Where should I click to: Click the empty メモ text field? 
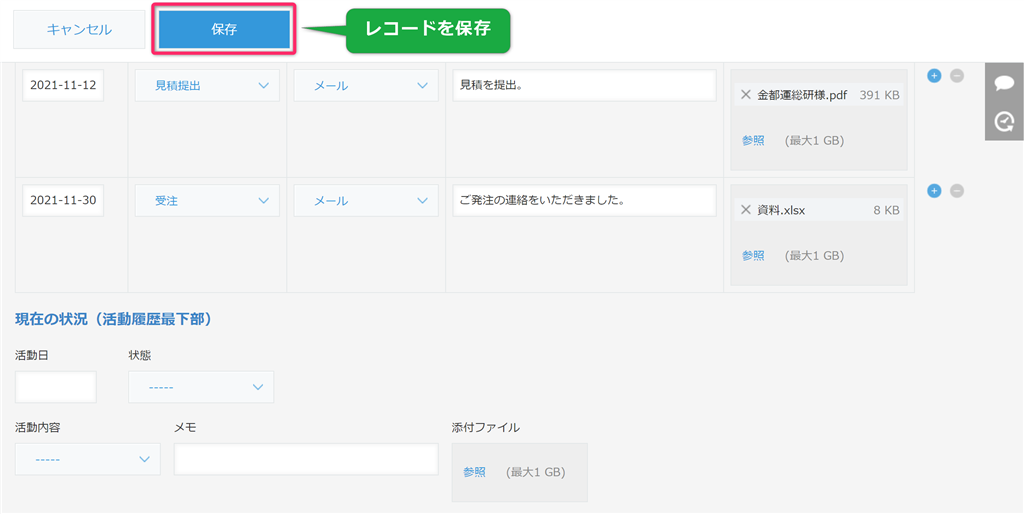point(306,459)
